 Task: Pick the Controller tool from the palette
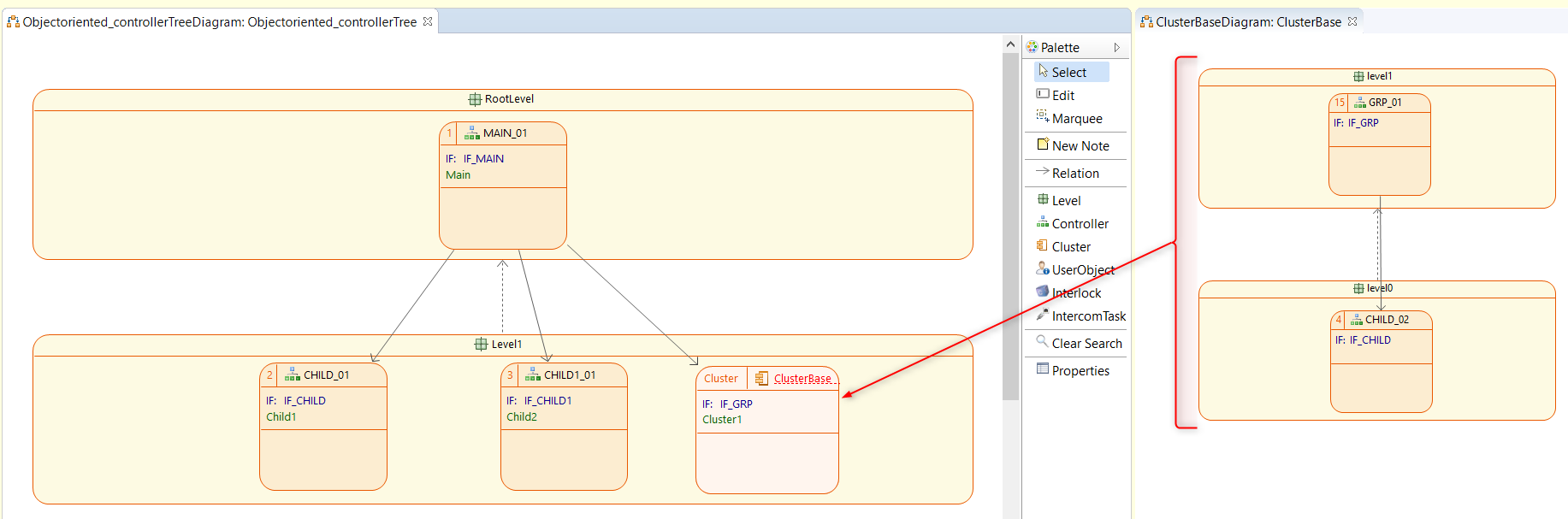(x=1079, y=223)
